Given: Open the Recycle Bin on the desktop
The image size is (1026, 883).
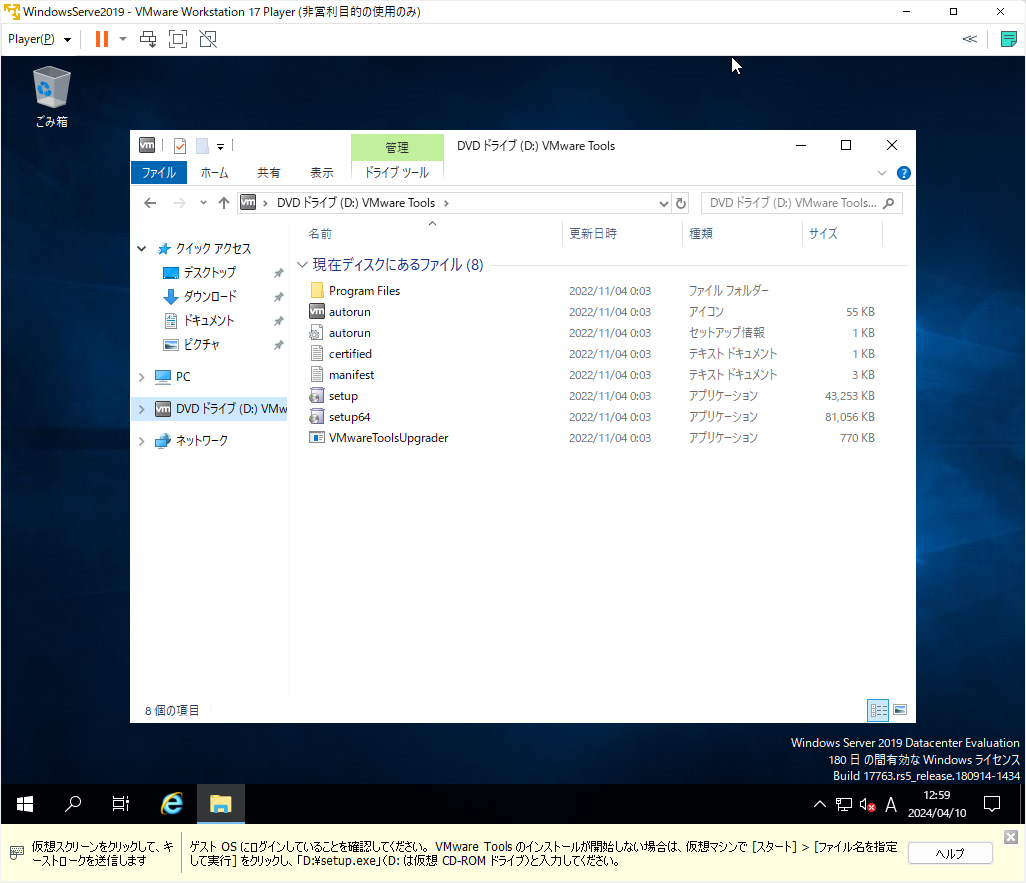Looking at the screenshot, I should (x=51, y=97).
